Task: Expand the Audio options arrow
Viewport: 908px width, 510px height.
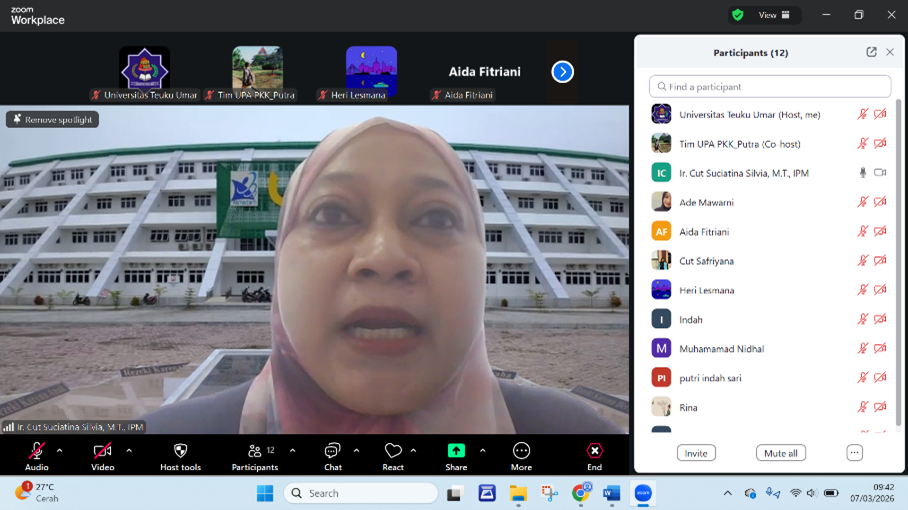Action: coord(59,450)
